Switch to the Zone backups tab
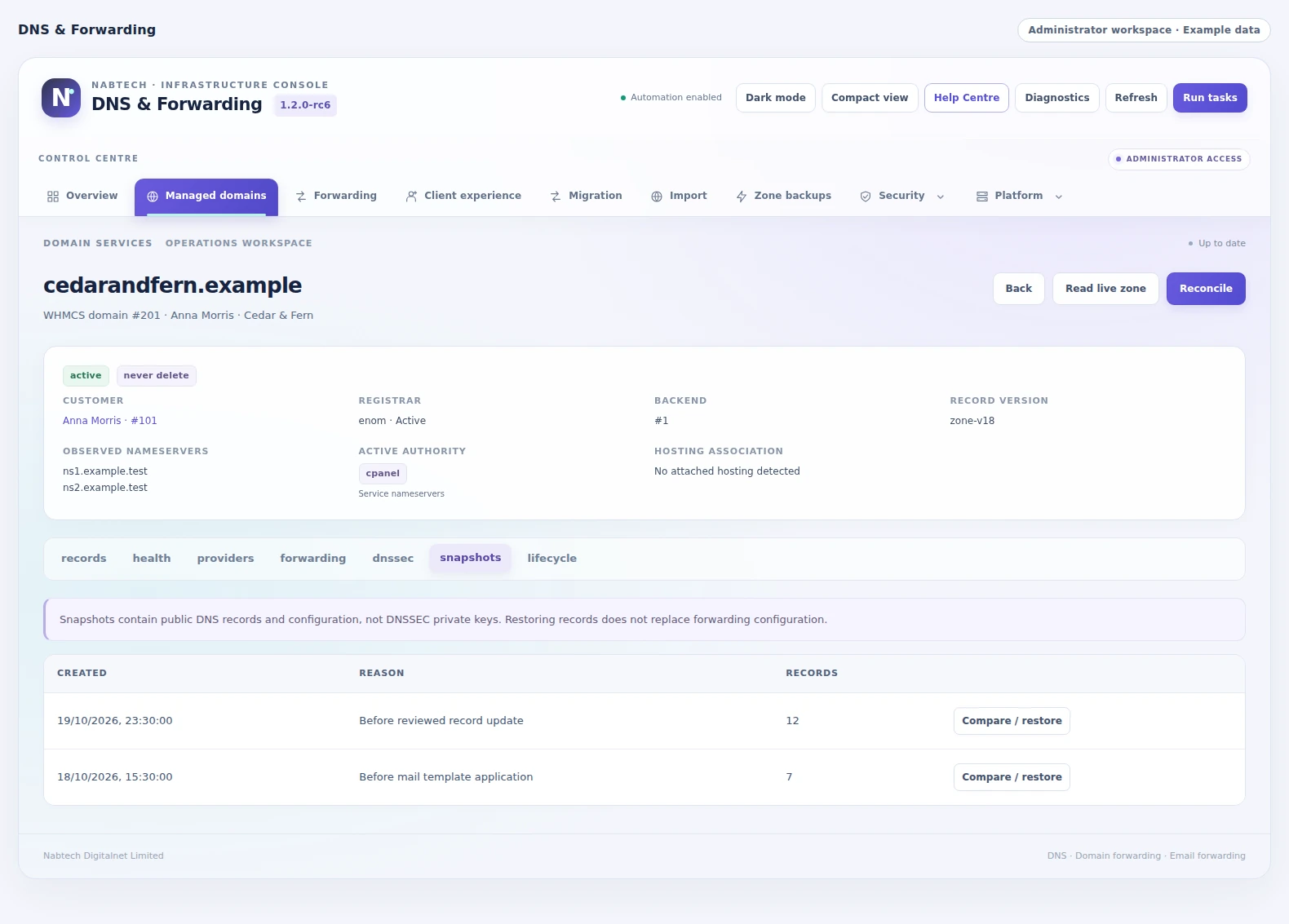This screenshot has width=1289, height=924. [783, 197]
